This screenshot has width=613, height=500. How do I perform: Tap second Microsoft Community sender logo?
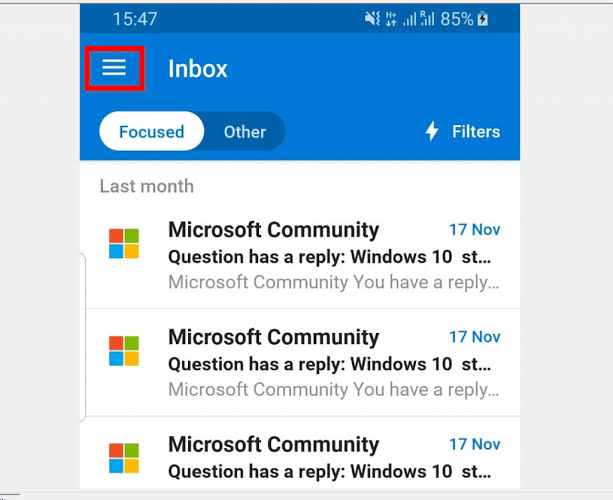(x=124, y=351)
